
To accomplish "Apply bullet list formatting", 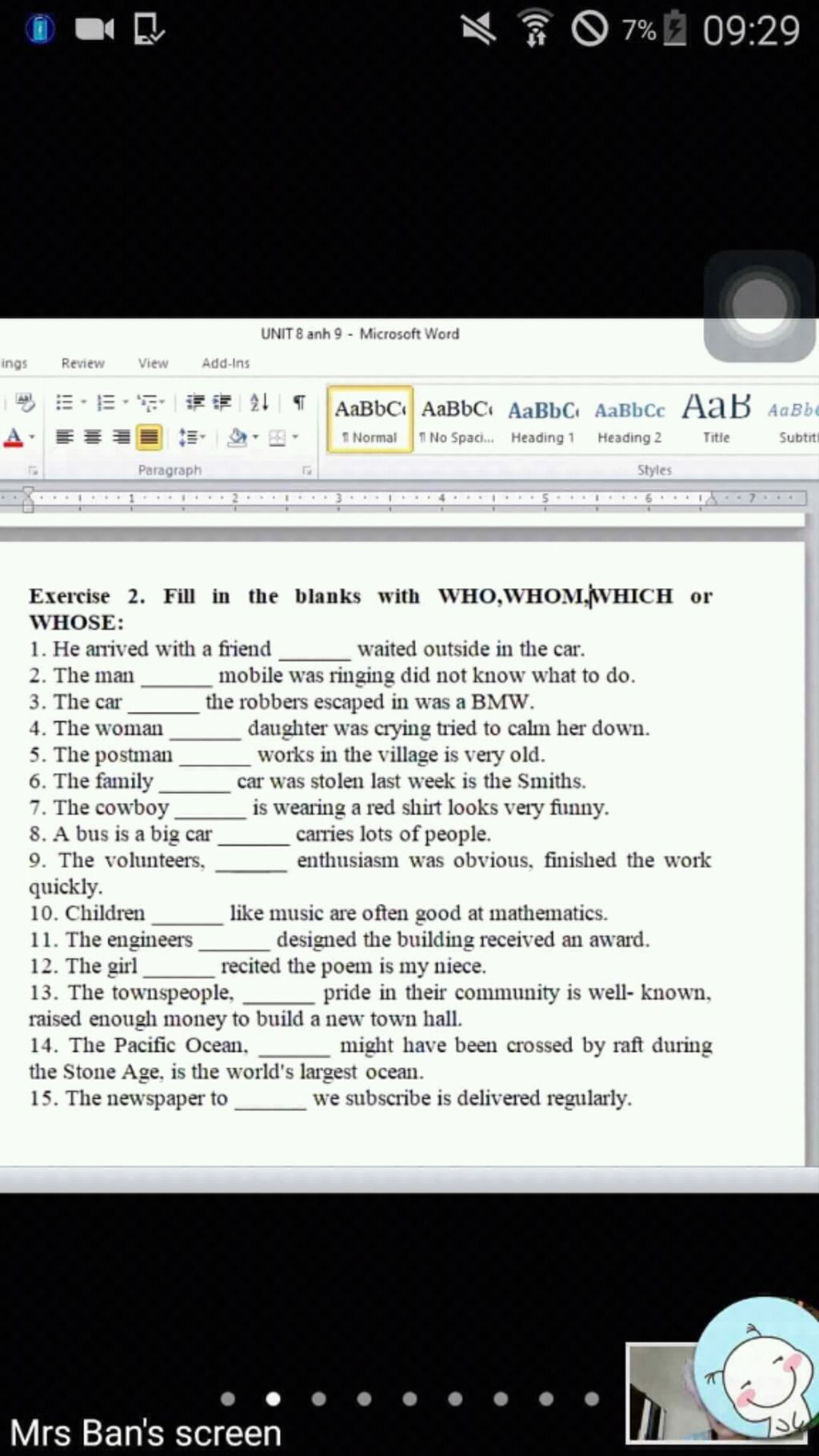I will click(65, 402).
